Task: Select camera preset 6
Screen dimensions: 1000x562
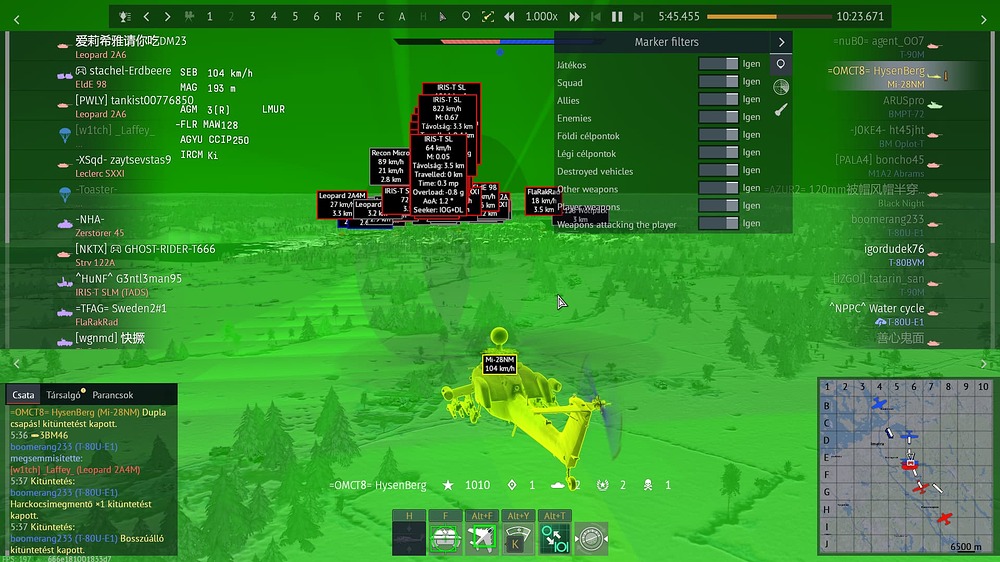Action: point(316,17)
